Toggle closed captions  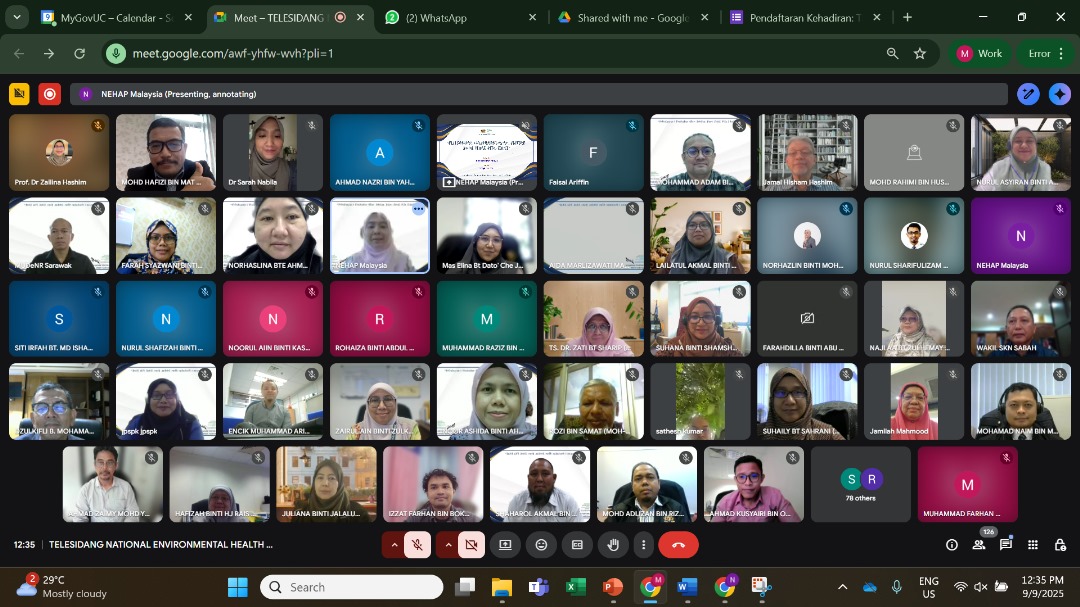[577, 545]
